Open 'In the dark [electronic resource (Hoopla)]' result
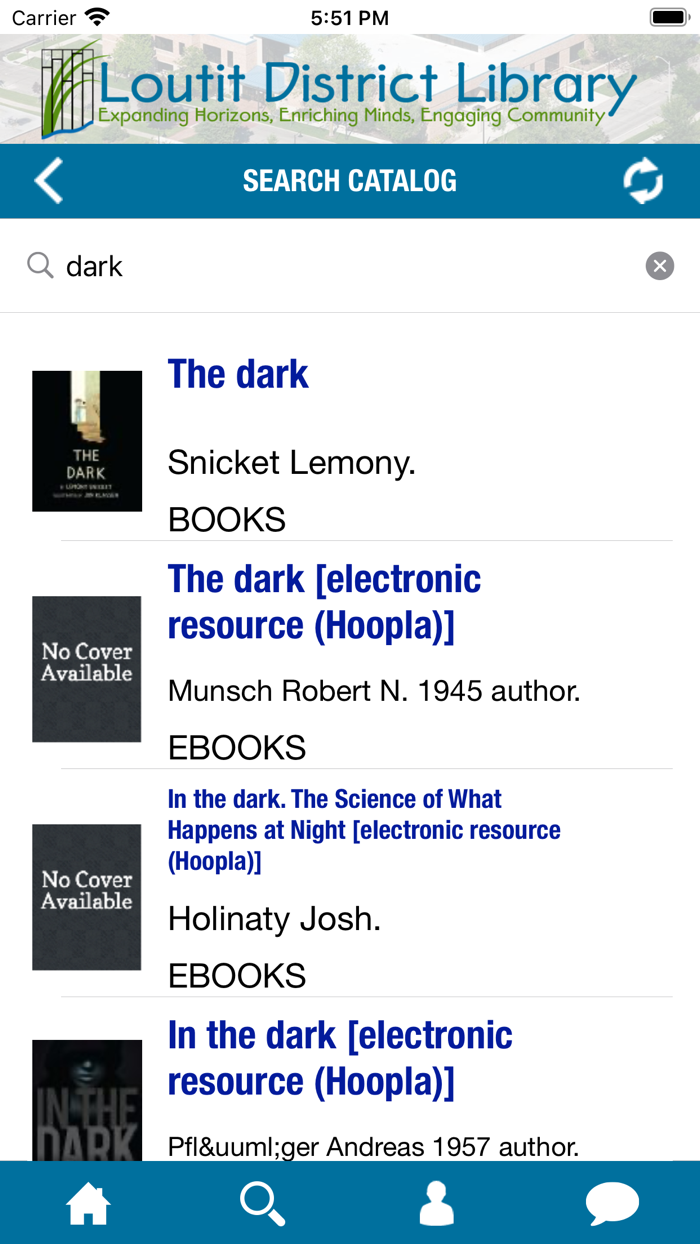 click(x=340, y=1058)
